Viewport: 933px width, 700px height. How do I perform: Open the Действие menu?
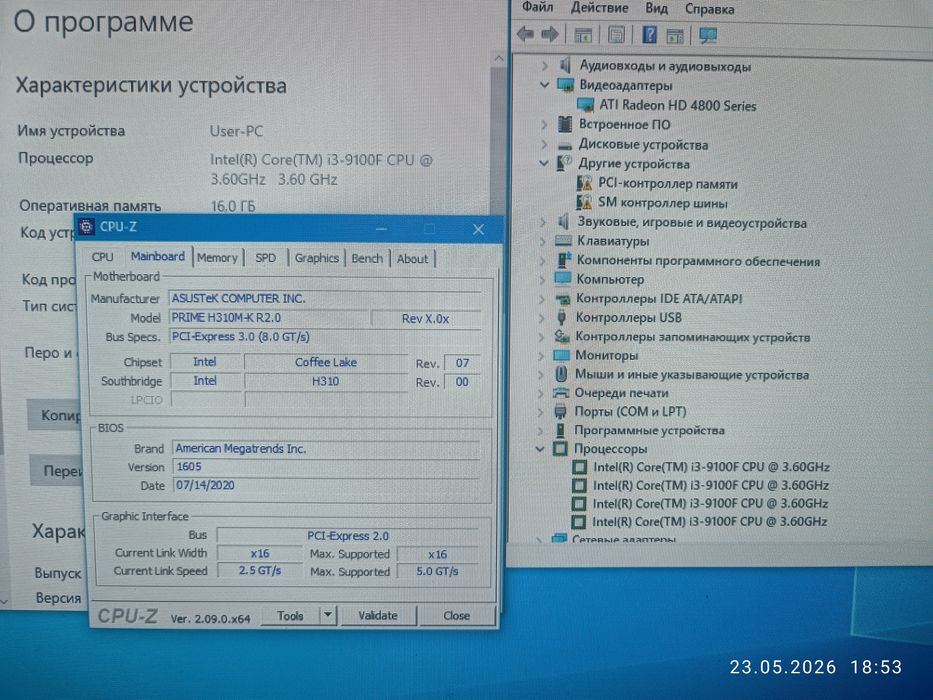(x=599, y=8)
